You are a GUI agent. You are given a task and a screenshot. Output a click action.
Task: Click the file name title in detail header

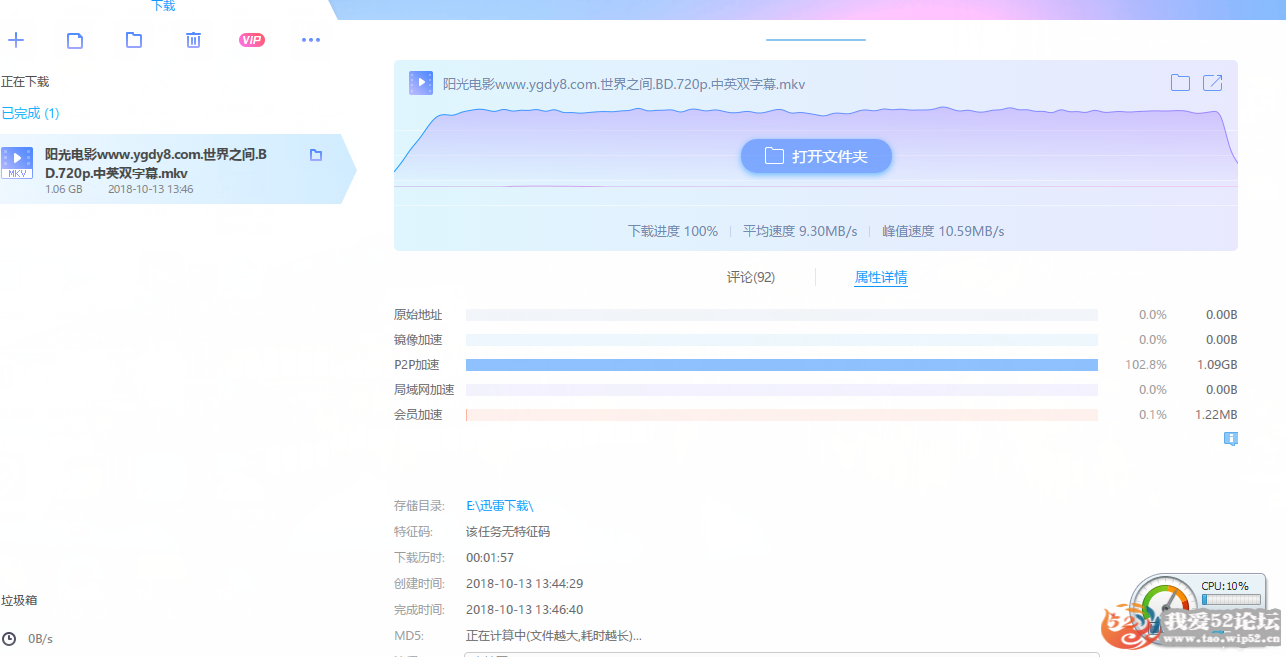point(624,84)
